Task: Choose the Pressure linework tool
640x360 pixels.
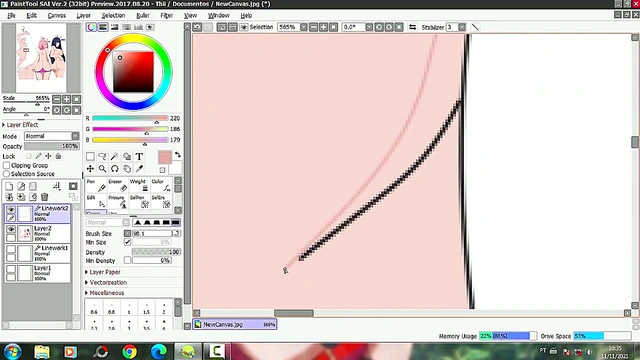Action: 118,202
